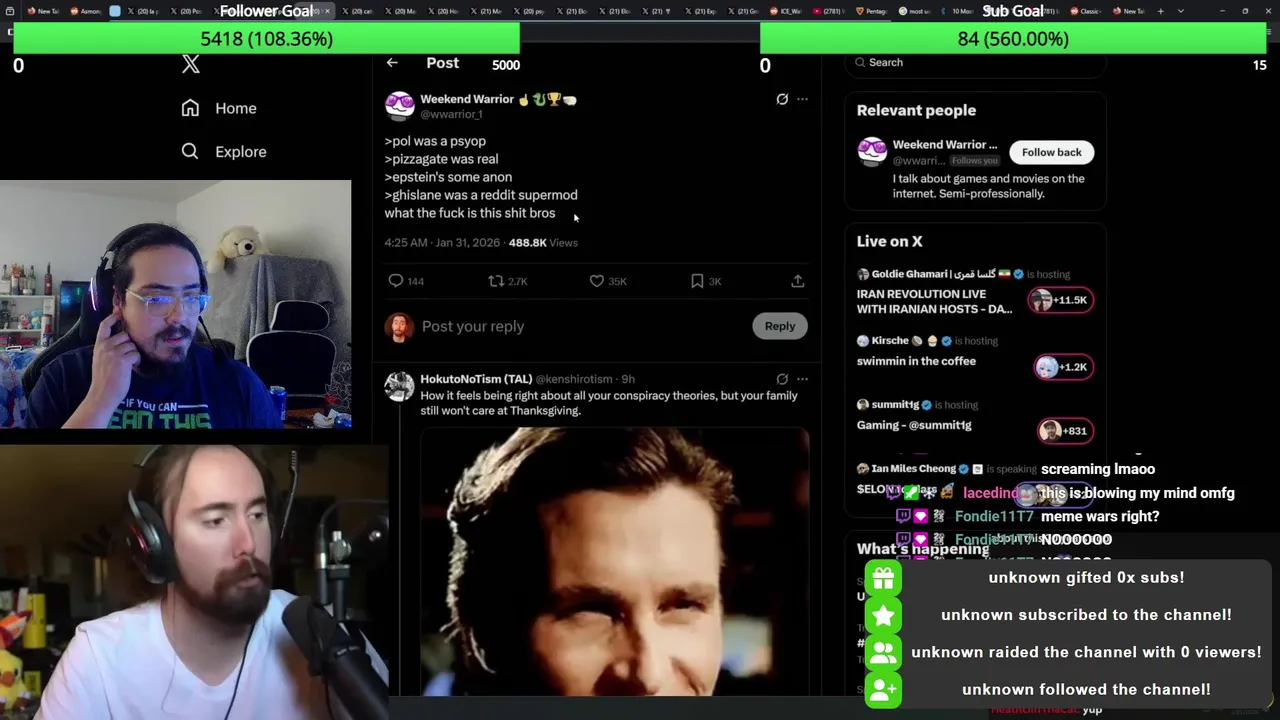Open the Gaming - @summit1g broadcast
The image size is (1280, 720).
coord(914,425)
